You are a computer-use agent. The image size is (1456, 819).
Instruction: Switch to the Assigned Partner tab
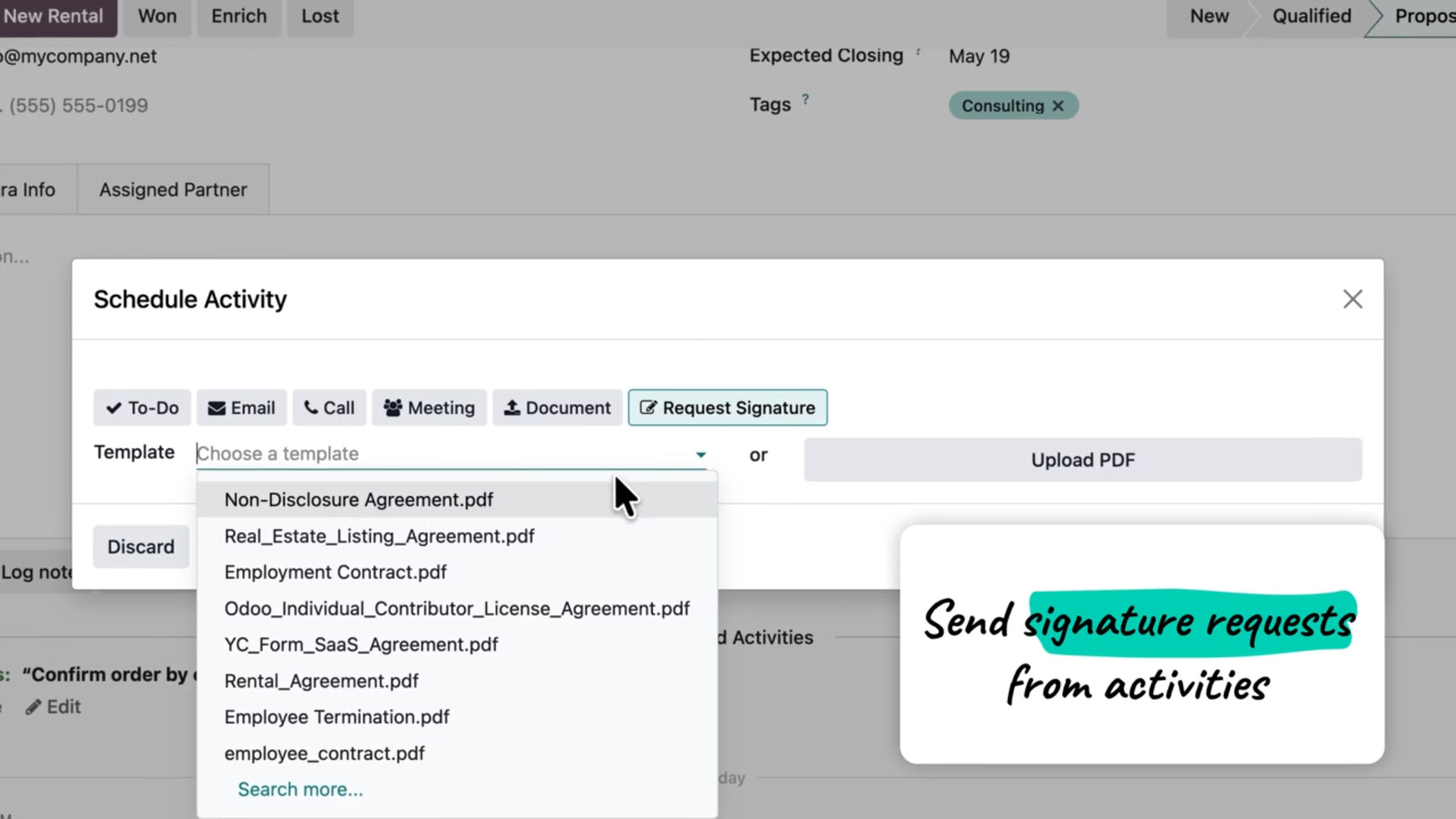[x=173, y=190]
